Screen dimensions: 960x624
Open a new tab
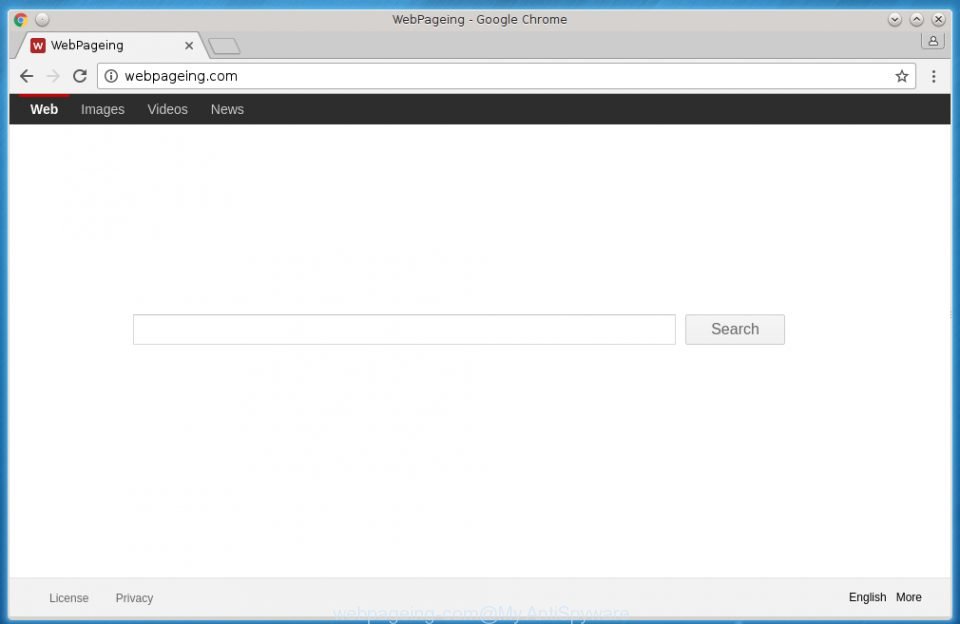[224, 46]
